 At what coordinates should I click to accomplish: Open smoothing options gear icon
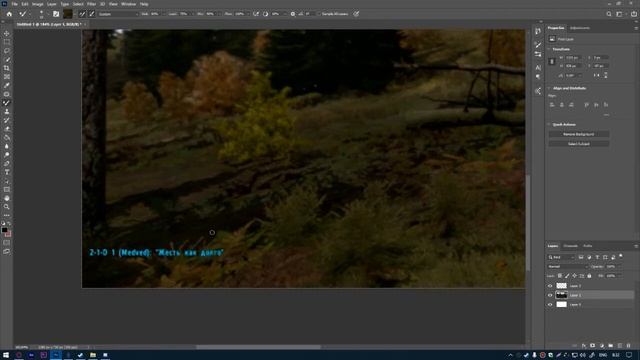293,14
